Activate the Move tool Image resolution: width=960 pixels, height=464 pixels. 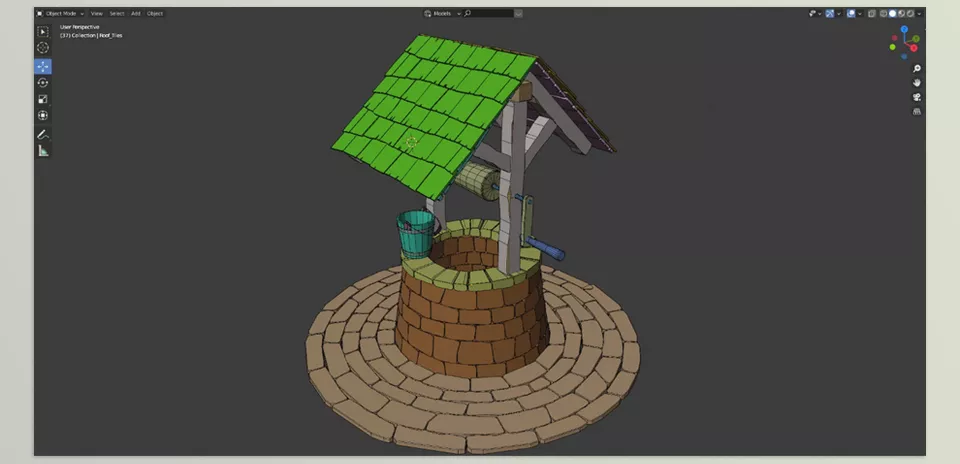(x=43, y=66)
